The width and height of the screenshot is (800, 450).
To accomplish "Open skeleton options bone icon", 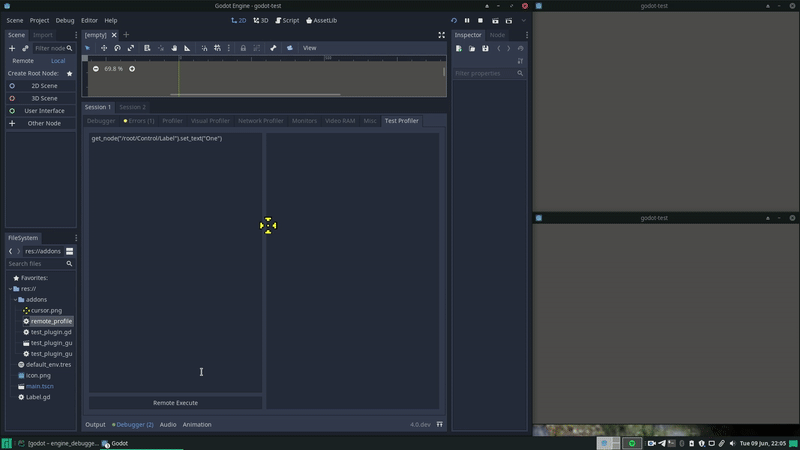I will pyautogui.click(x=273, y=48).
